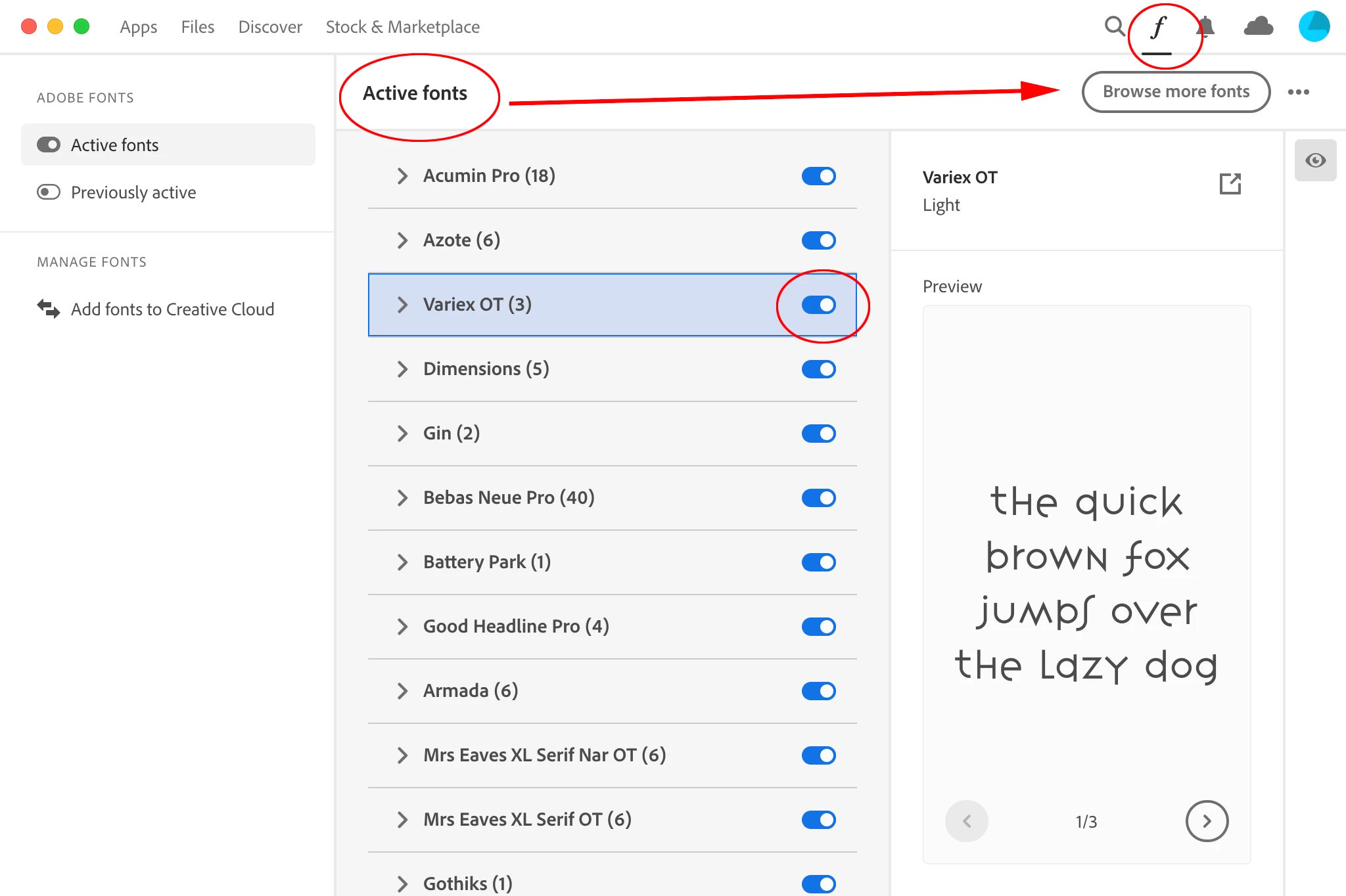
Task: Go to next font preview arrow
Action: [1207, 821]
